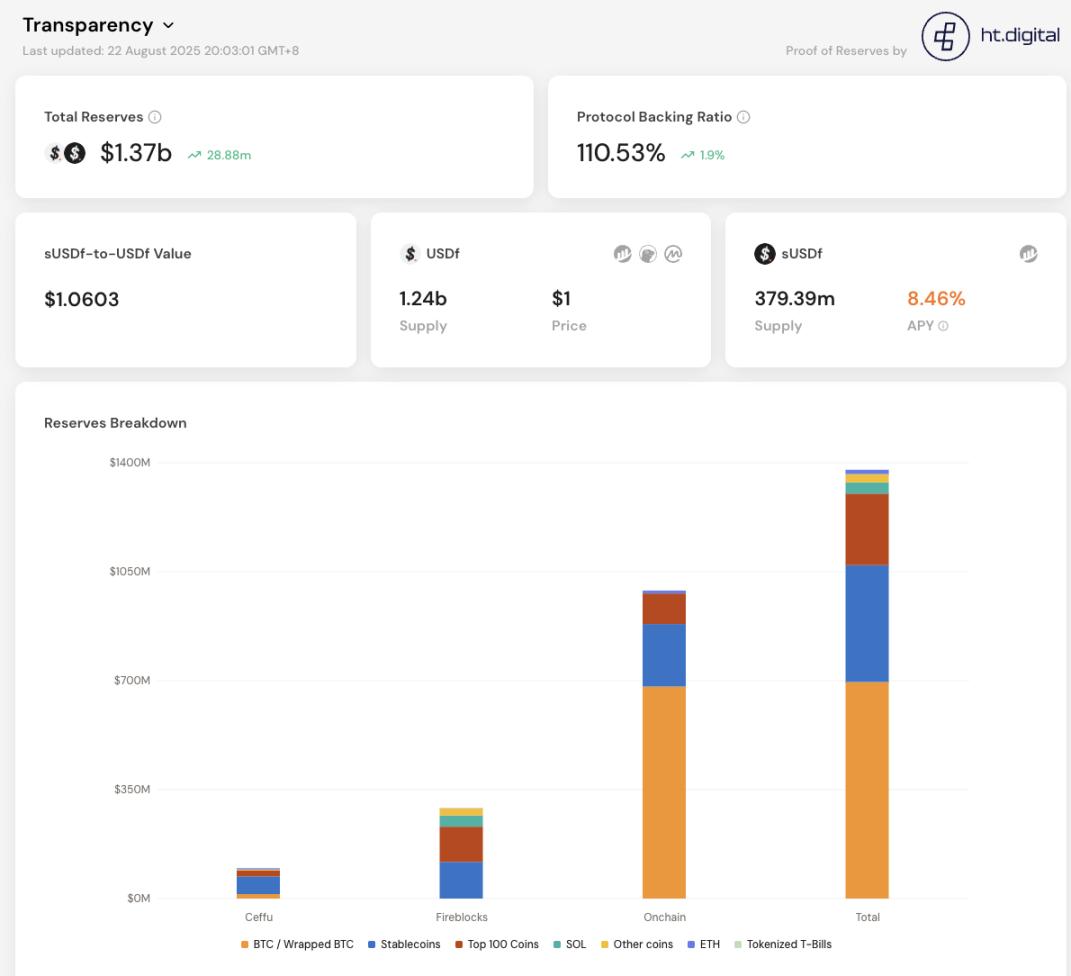The image size is (1071, 976).
Task: Click blue Stablecoins segment of Total bar
Action: pyautogui.click(x=867, y=623)
